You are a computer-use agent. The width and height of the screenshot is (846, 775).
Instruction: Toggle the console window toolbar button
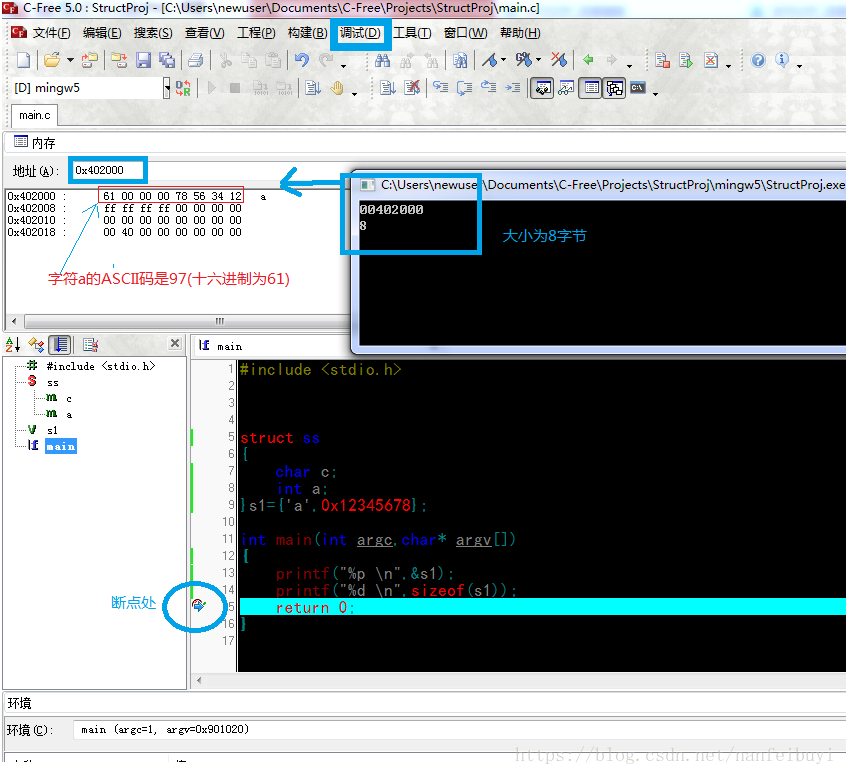tap(638, 88)
